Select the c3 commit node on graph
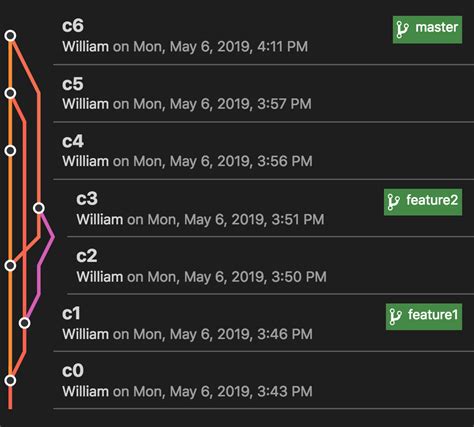This screenshot has width=474, height=427. coord(39,208)
